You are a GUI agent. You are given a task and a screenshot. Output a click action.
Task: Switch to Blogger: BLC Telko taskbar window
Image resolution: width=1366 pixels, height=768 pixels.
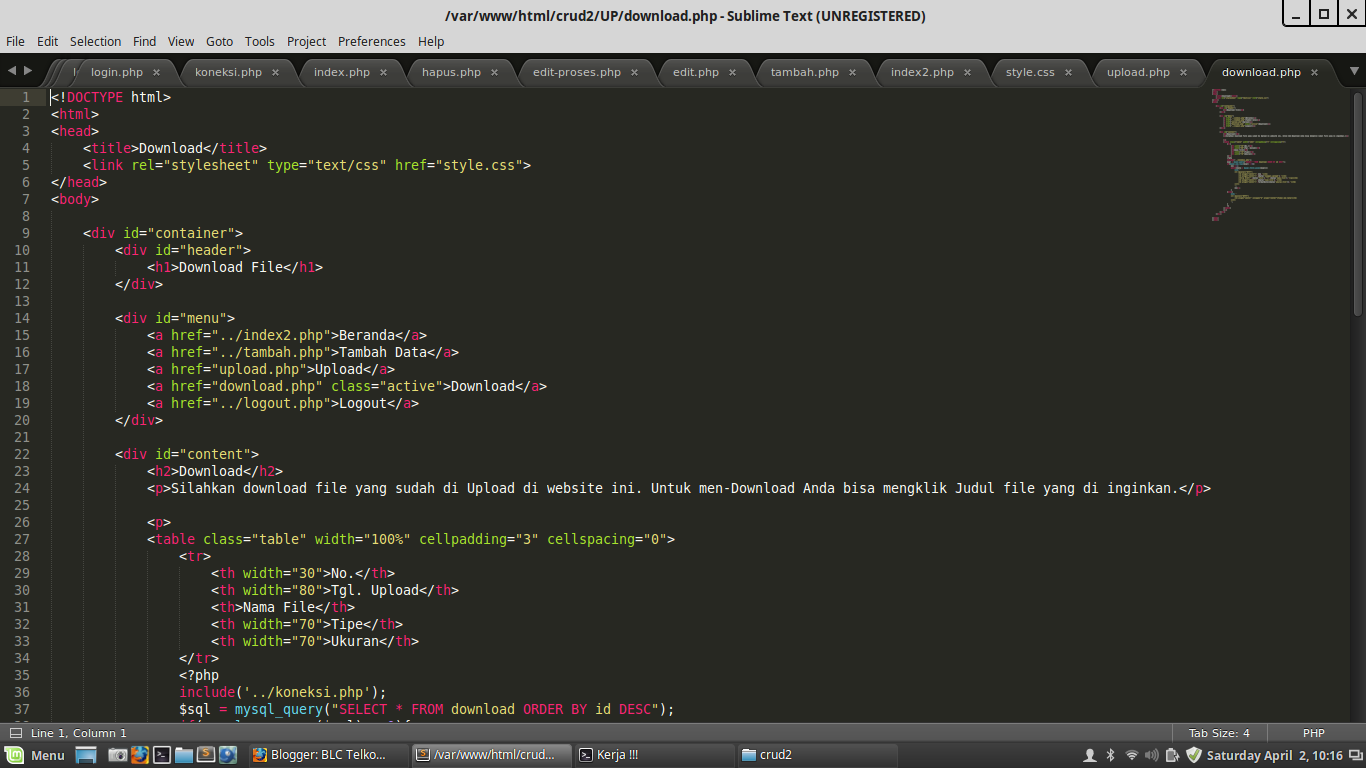329,755
